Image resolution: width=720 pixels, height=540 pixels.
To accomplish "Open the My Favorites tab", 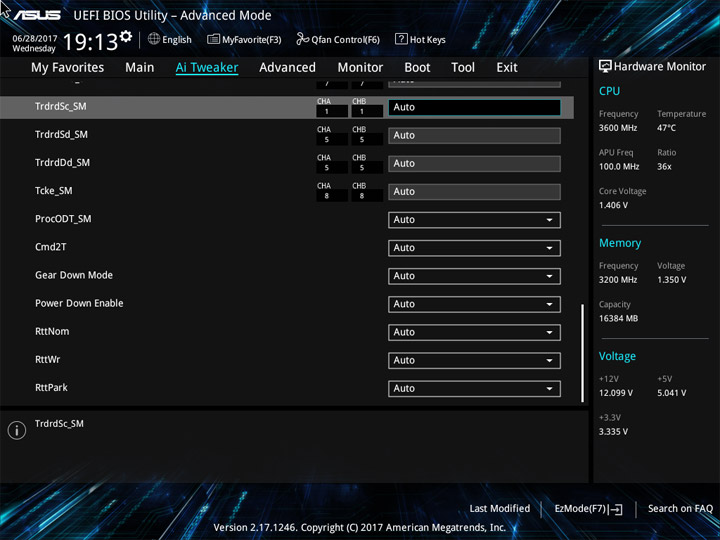I will pyautogui.click(x=68, y=68).
